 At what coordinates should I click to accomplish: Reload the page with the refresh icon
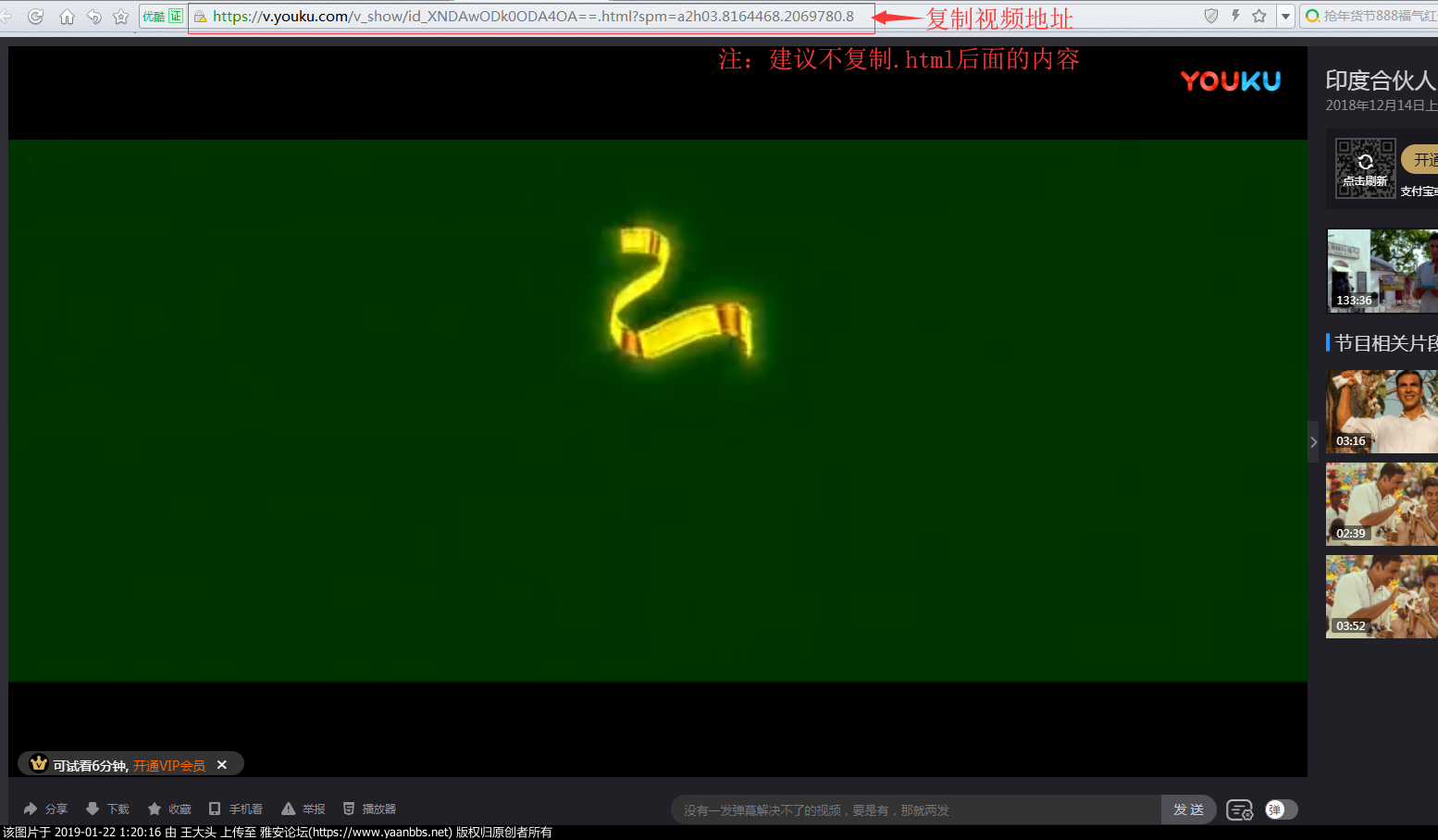36,17
